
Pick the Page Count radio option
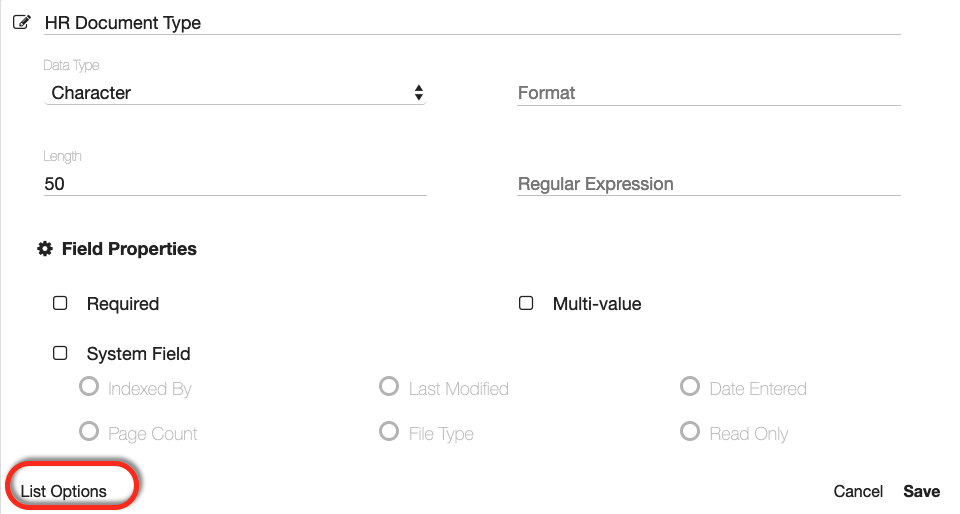point(89,432)
